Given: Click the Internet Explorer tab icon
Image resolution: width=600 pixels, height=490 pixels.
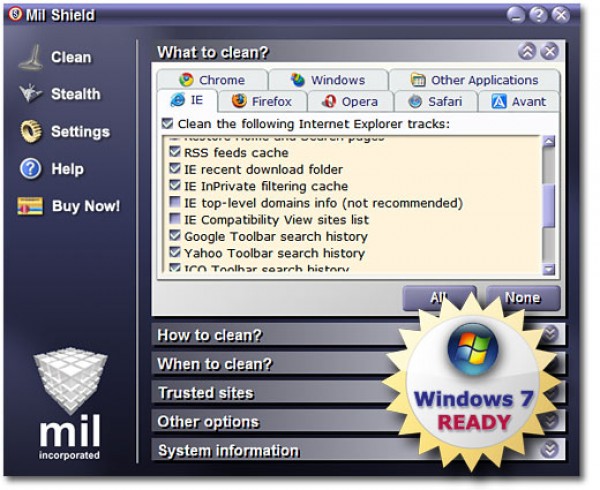Looking at the screenshot, I should pyautogui.click(x=178, y=100).
